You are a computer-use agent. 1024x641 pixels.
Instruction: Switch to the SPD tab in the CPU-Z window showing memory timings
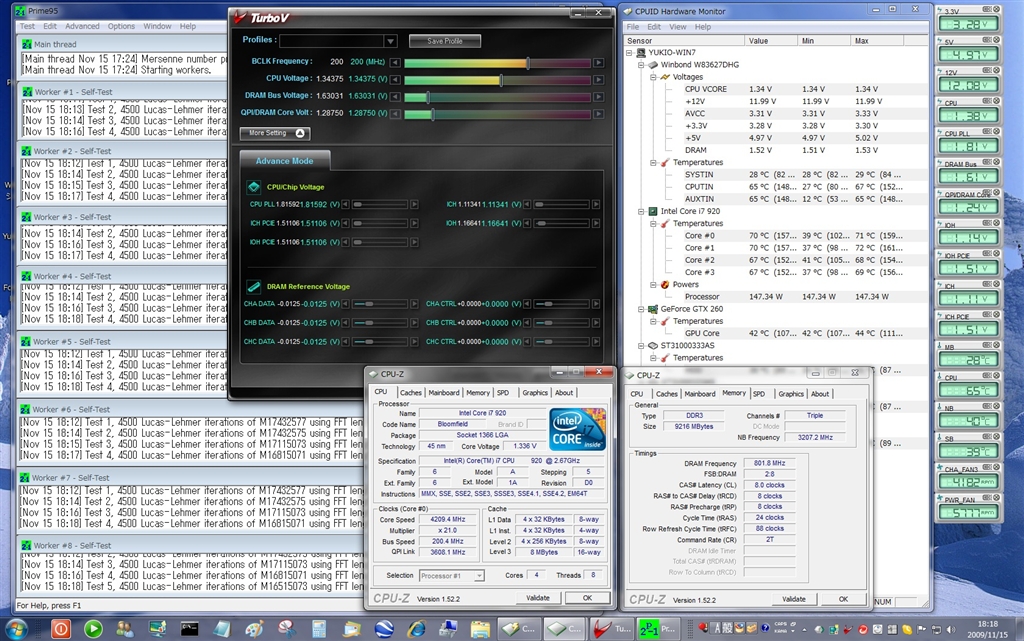coord(759,394)
